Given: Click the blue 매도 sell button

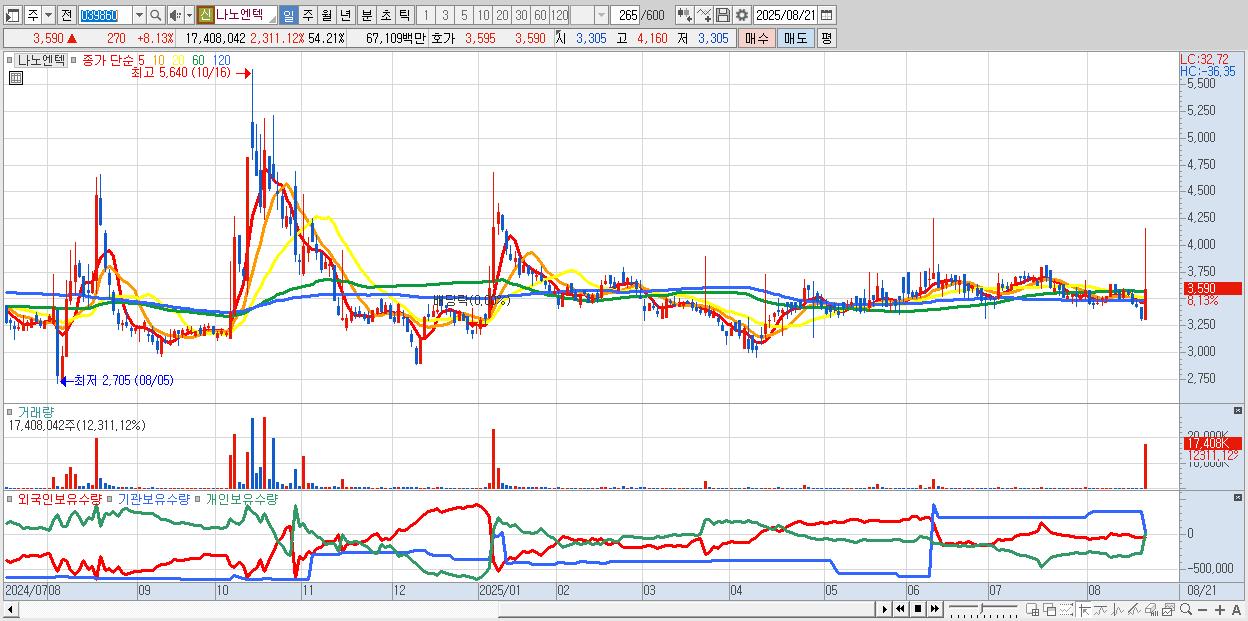Looking at the screenshot, I should (795, 38).
